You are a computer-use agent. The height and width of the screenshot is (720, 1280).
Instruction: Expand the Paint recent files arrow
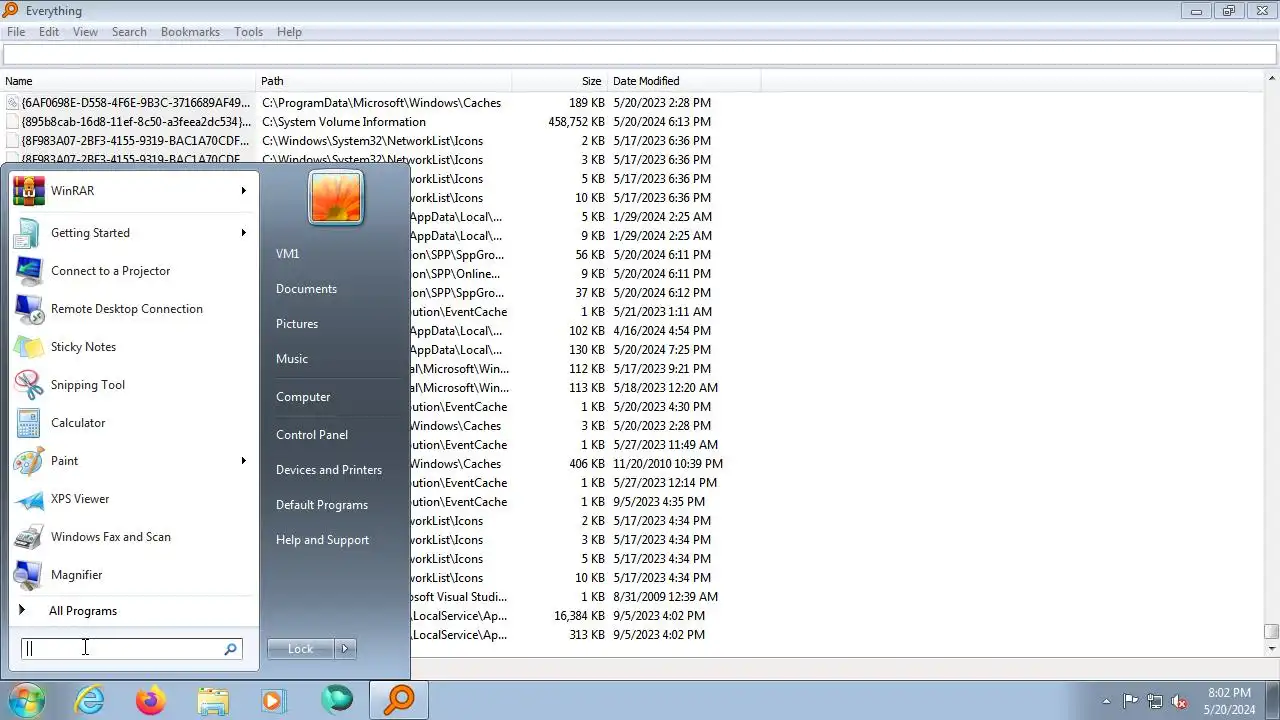pos(243,461)
